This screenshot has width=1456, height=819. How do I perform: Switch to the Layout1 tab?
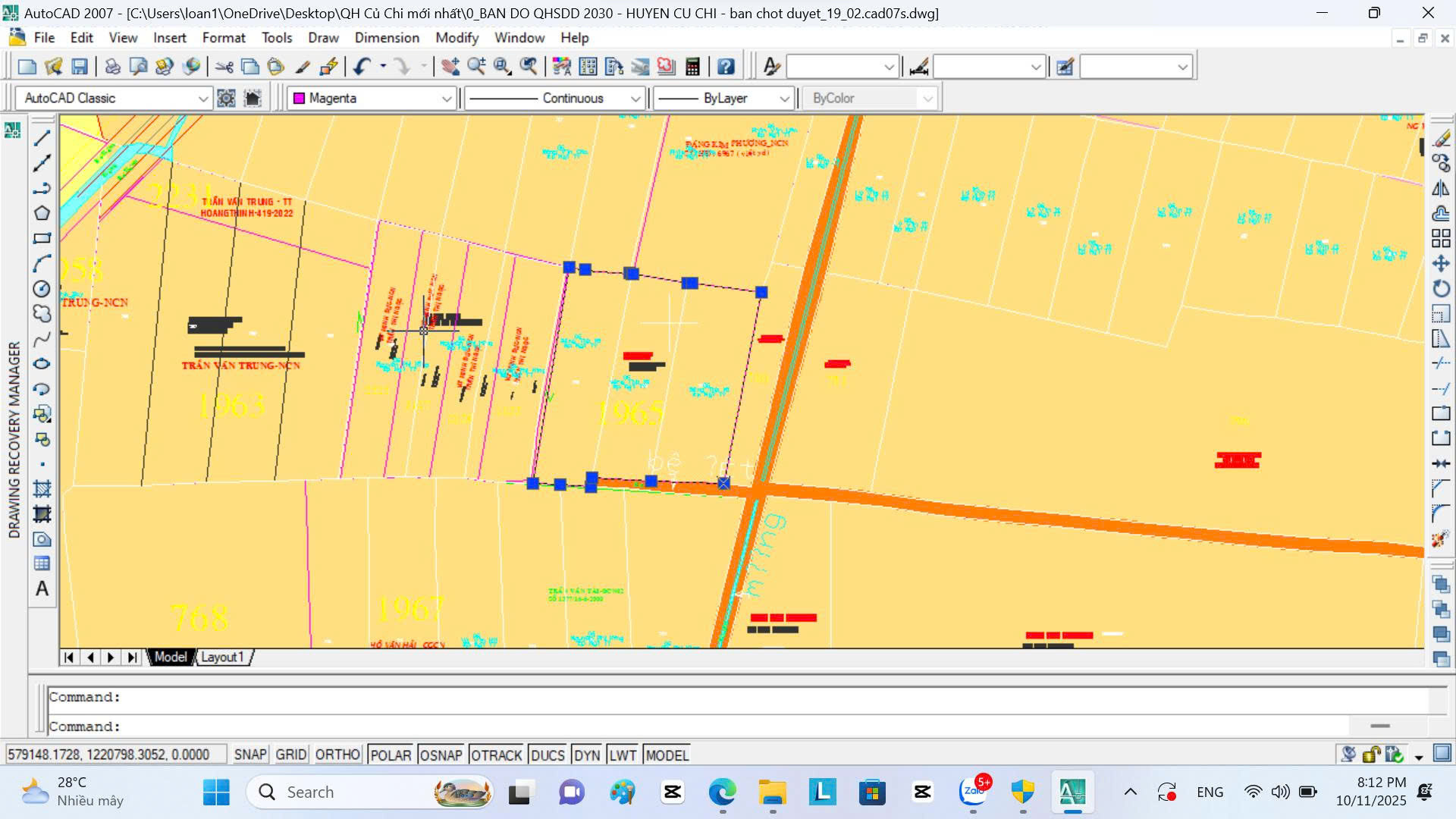222,657
